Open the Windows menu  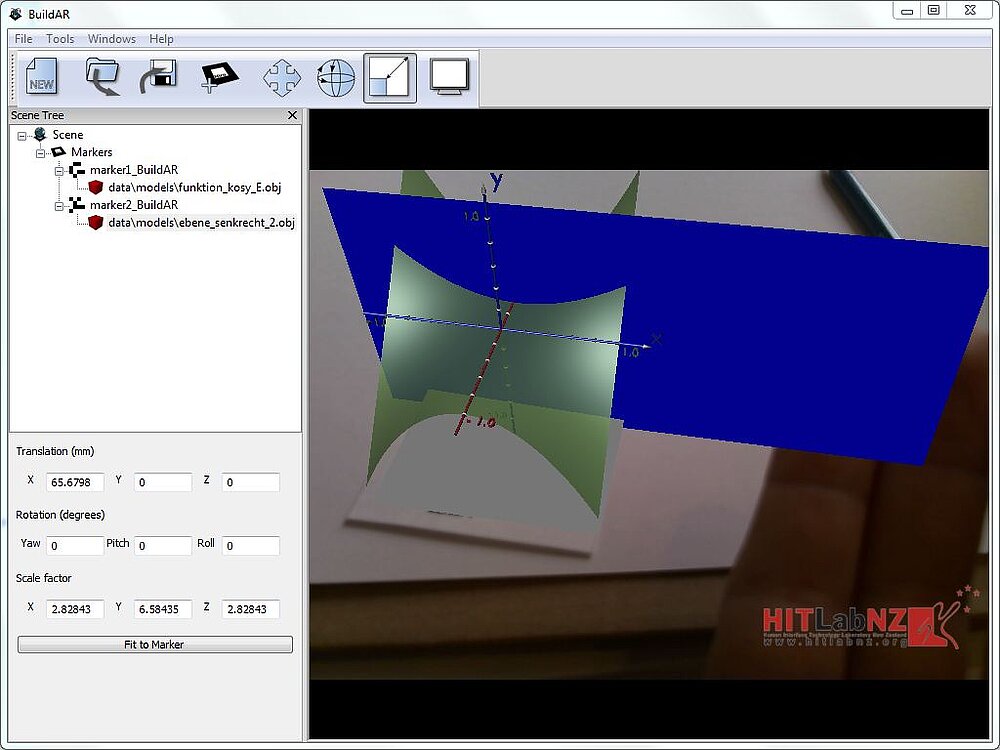click(x=111, y=39)
